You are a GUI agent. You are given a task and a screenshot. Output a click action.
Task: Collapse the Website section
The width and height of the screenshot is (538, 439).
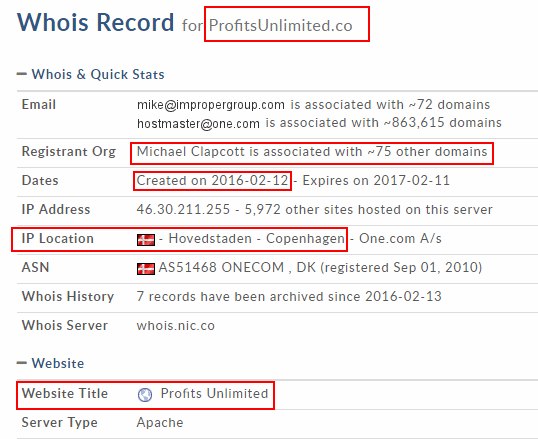[x=22, y=363]
